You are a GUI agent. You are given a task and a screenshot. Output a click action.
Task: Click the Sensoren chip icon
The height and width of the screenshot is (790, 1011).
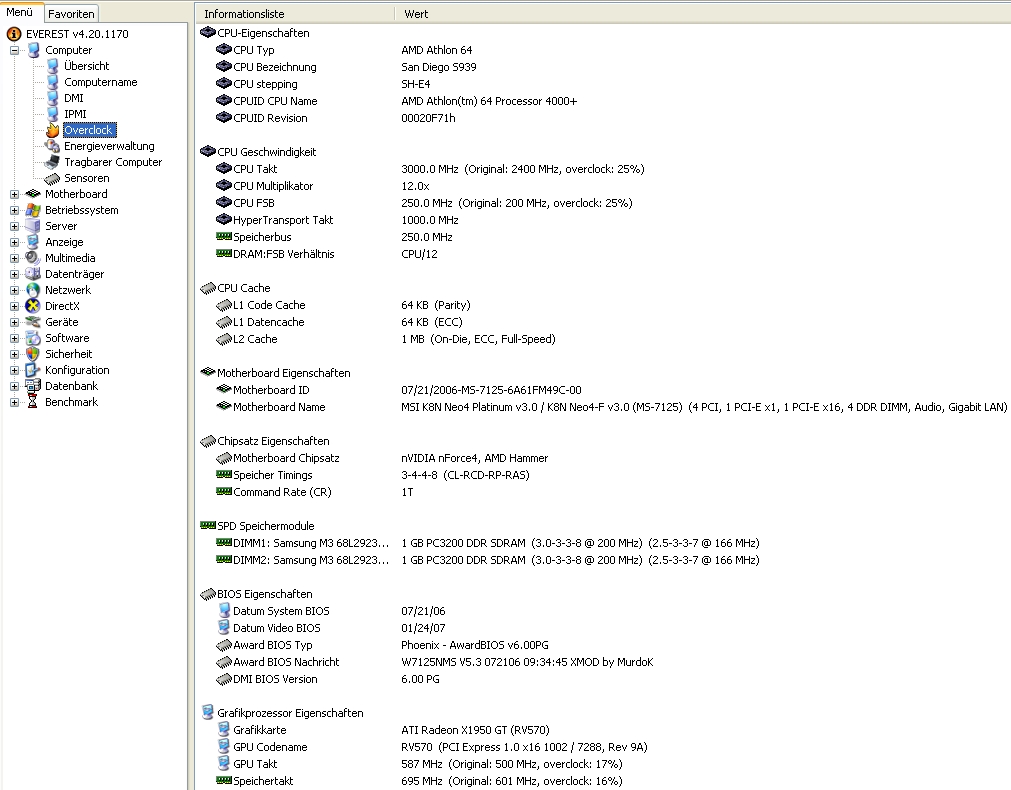[52, 178]
